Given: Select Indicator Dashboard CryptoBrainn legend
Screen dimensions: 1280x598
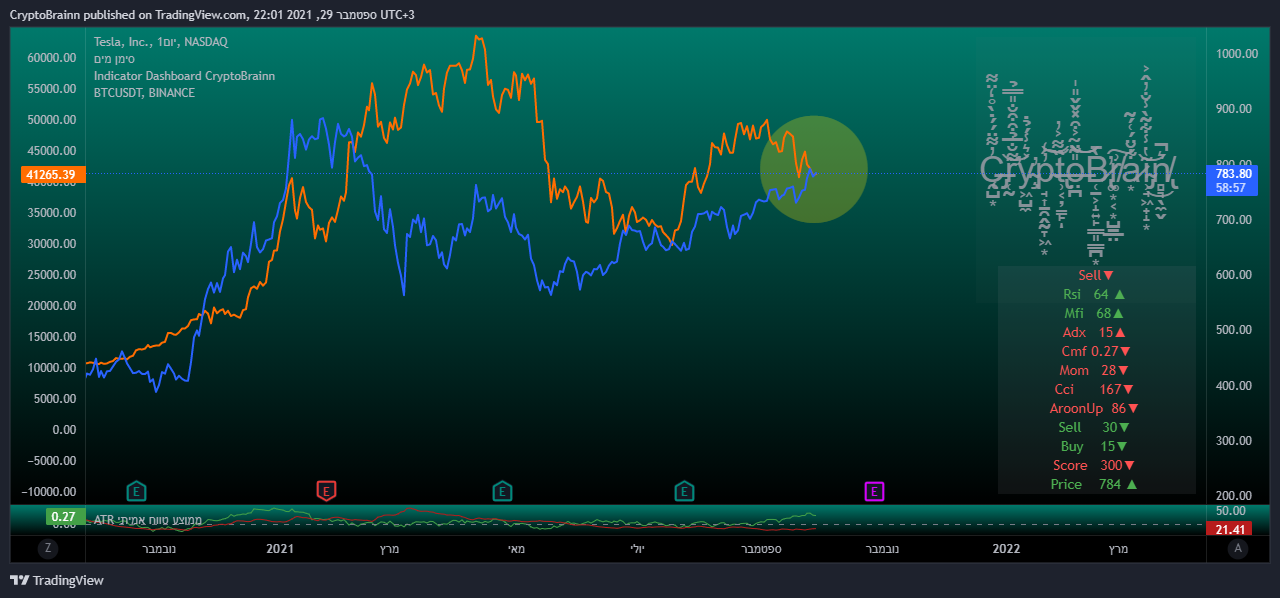Looking at the screenshot, I should [184, 76].
